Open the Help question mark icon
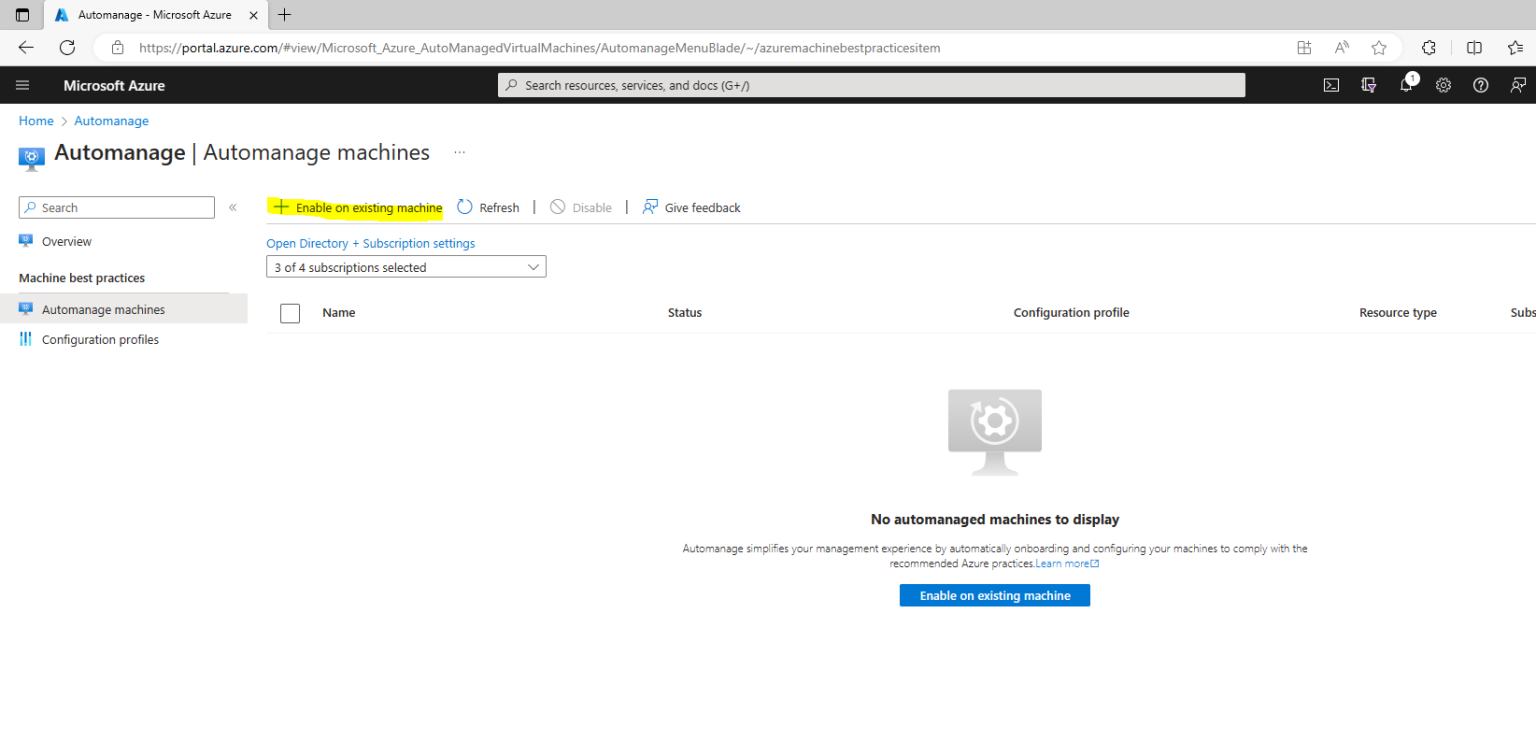The width and height of the screenshot is (1536, 742). [1481, 85]
